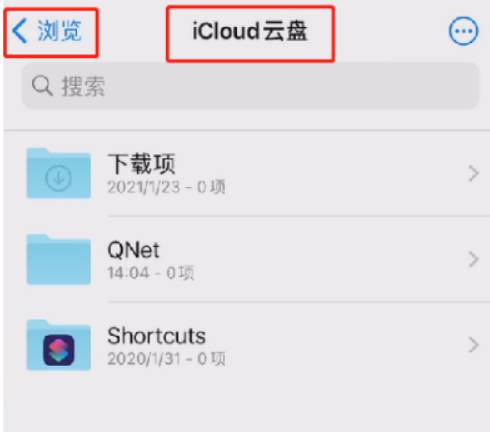
Task: Go back via the 浏览 label
Action: 59,31
